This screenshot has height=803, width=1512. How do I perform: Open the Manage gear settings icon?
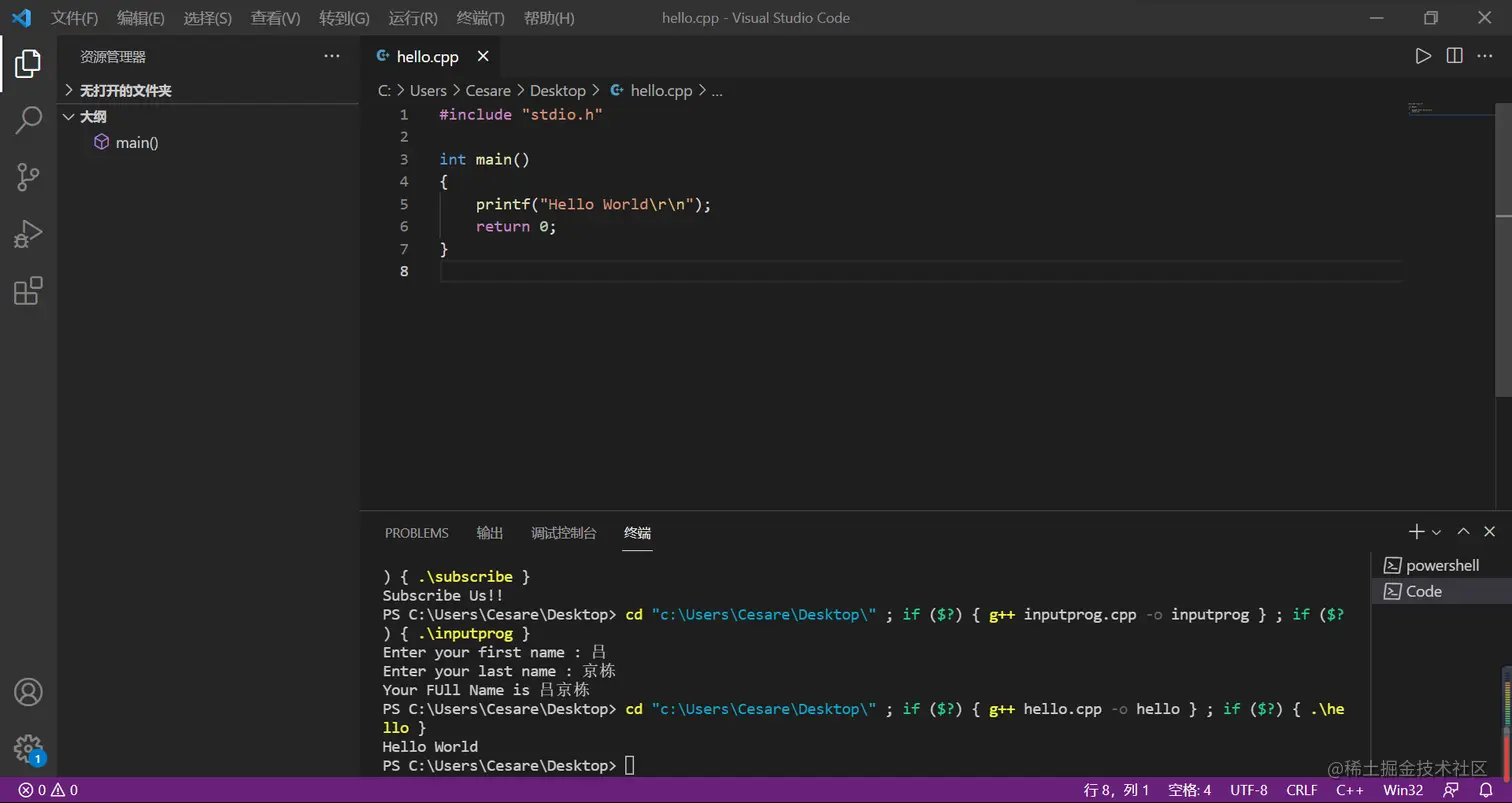pyautogui.click(x=28, y=748)
